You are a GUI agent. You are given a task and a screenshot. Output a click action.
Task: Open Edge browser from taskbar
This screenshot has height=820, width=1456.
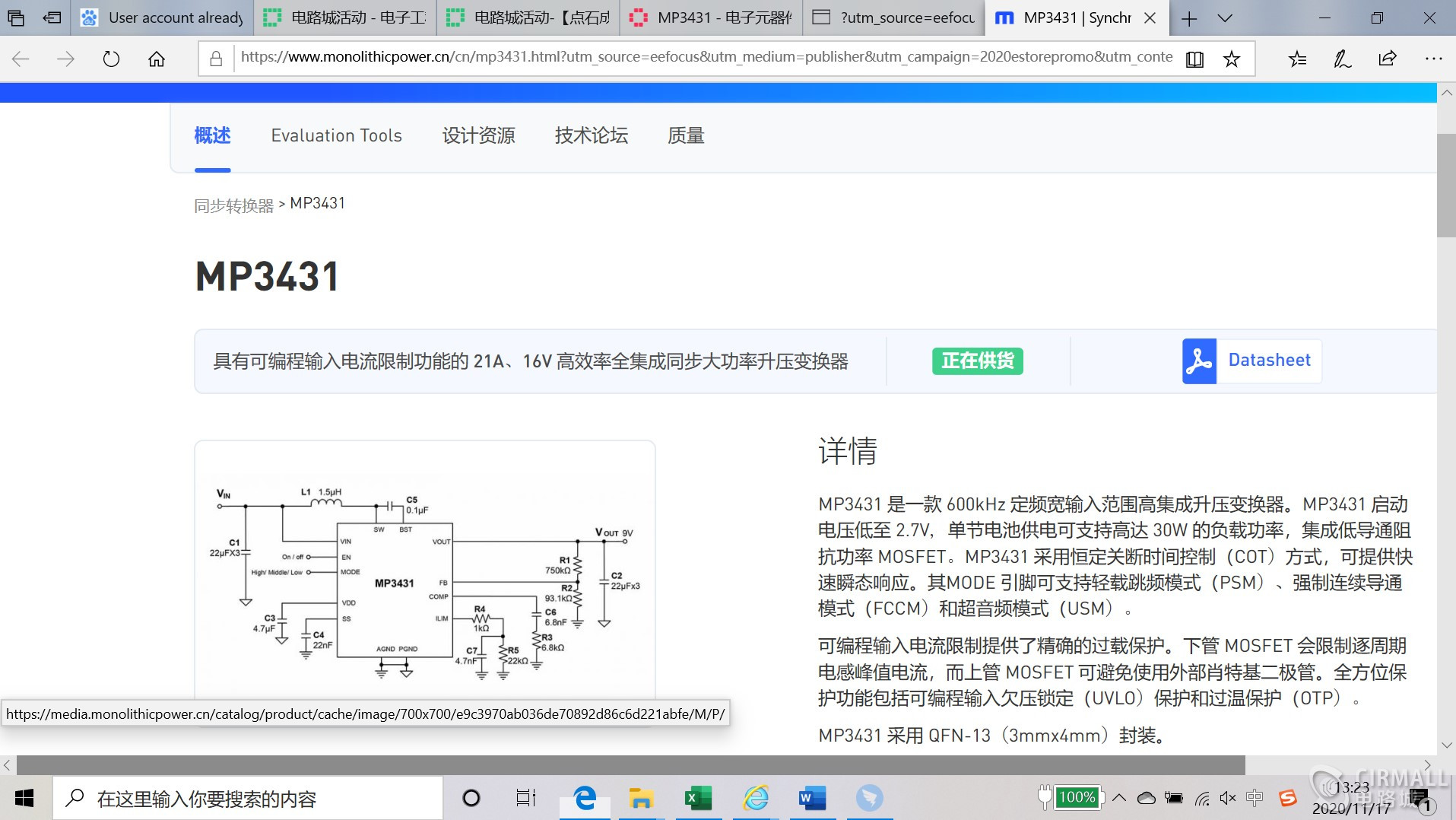(585, 798)
